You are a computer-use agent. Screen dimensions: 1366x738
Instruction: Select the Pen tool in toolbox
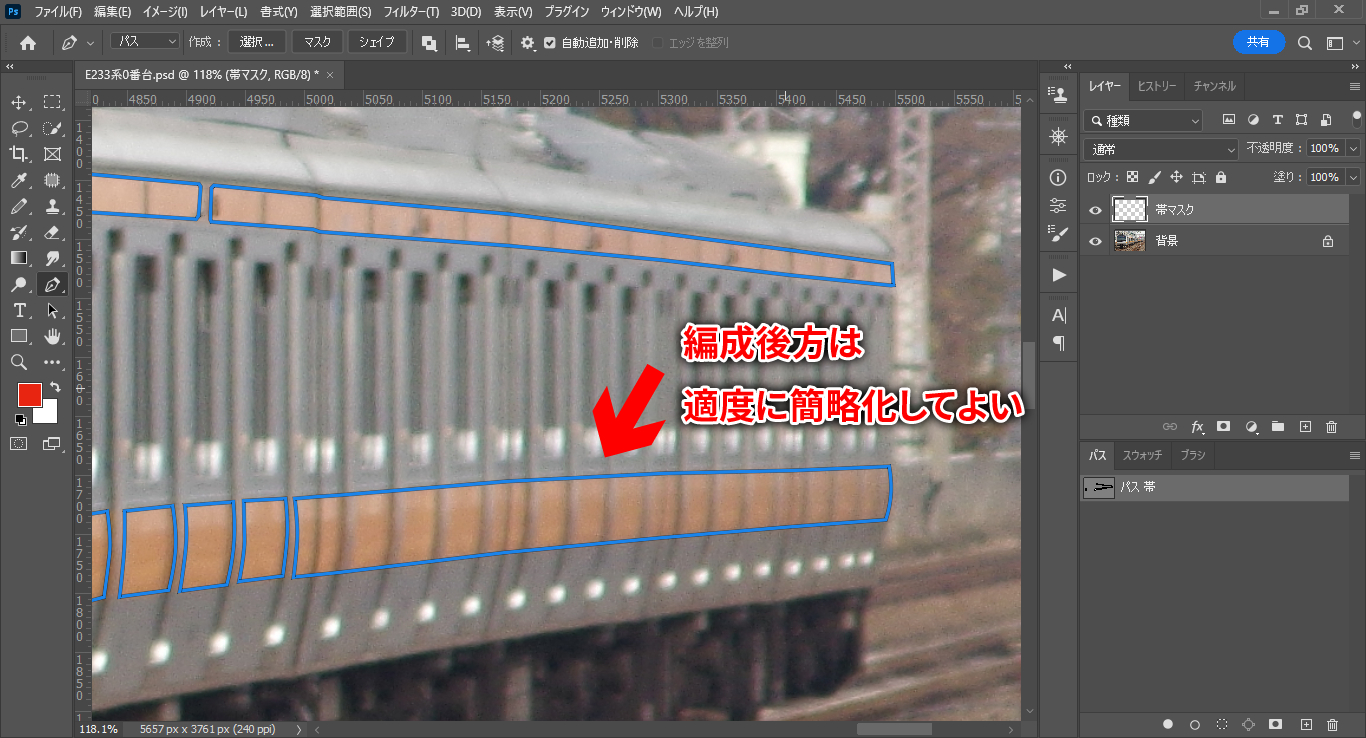pos(52,284)
